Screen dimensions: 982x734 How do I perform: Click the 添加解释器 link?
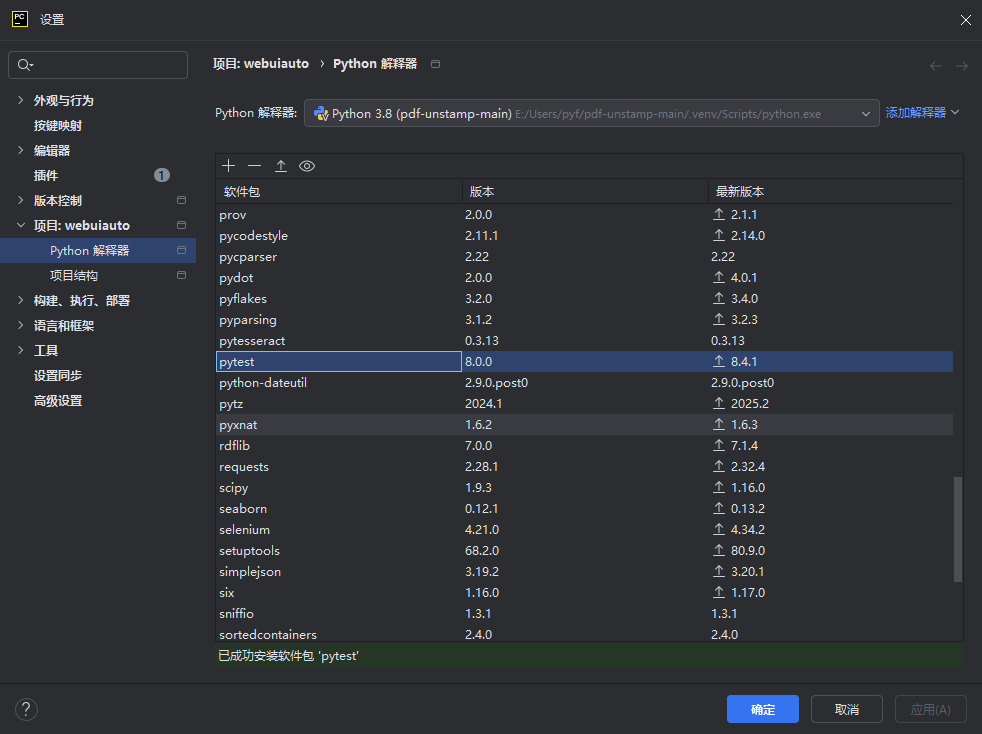pos(916,113)
